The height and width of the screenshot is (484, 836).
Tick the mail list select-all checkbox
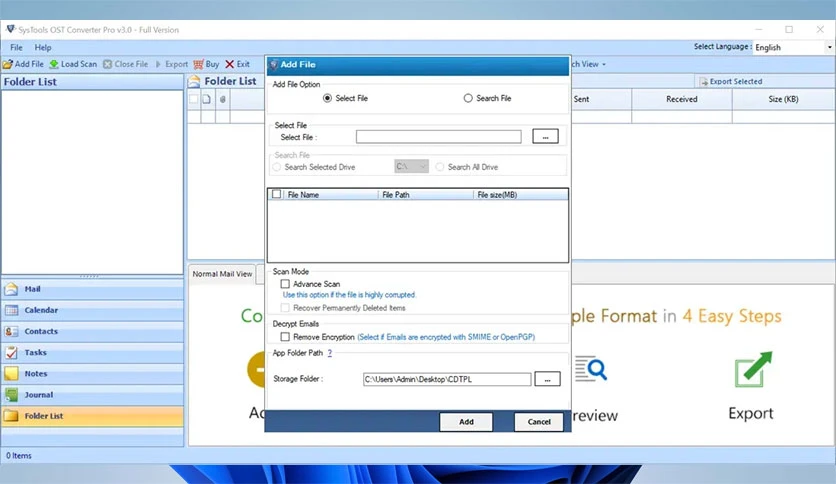pyautogui.click(x=194, y=99)
